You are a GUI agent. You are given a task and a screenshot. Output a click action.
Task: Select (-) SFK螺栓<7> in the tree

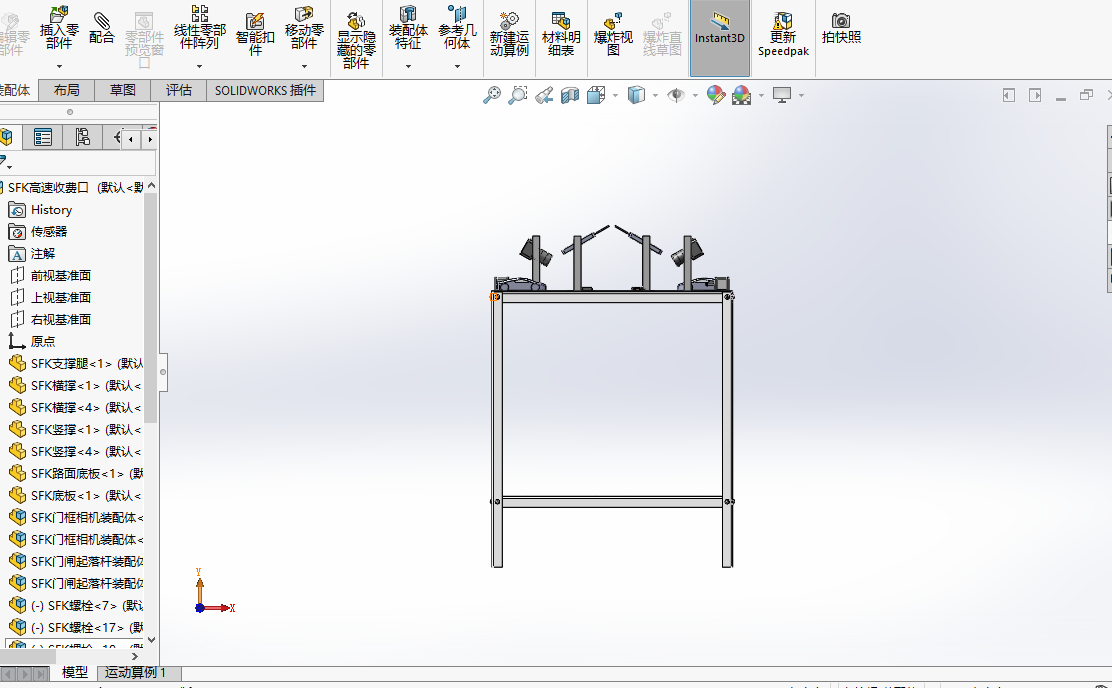coord(75,606)
